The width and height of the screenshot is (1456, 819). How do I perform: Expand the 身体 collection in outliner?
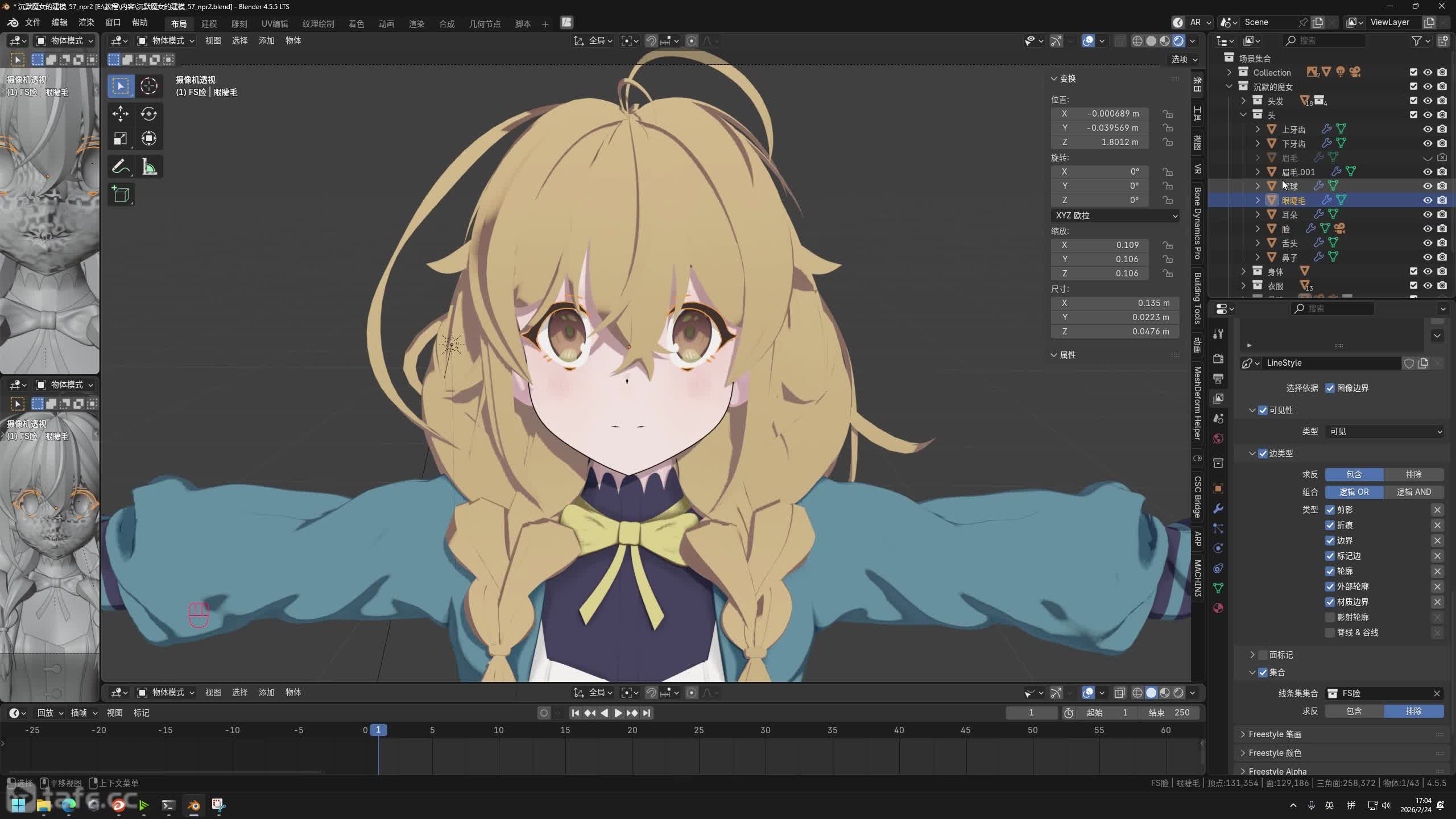tap(1243, 271)
